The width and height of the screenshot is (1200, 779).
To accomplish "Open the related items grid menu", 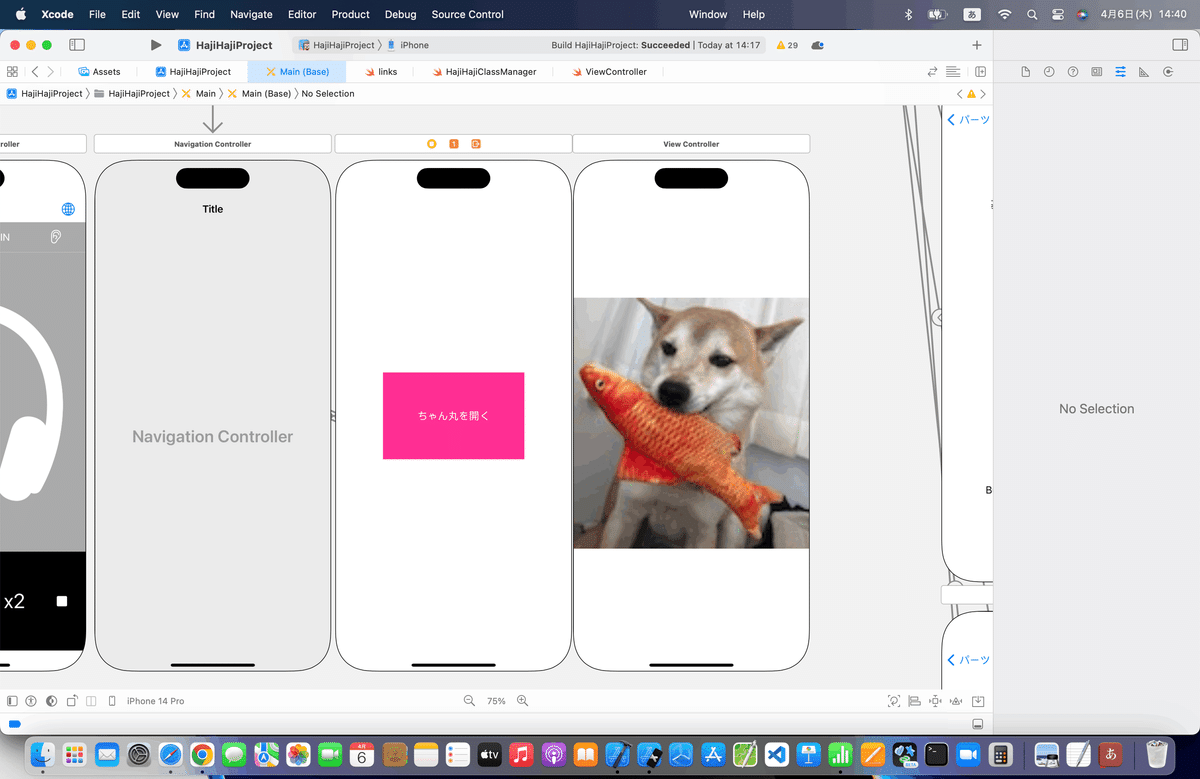I will pyautogui.click(x=12, y=72).
